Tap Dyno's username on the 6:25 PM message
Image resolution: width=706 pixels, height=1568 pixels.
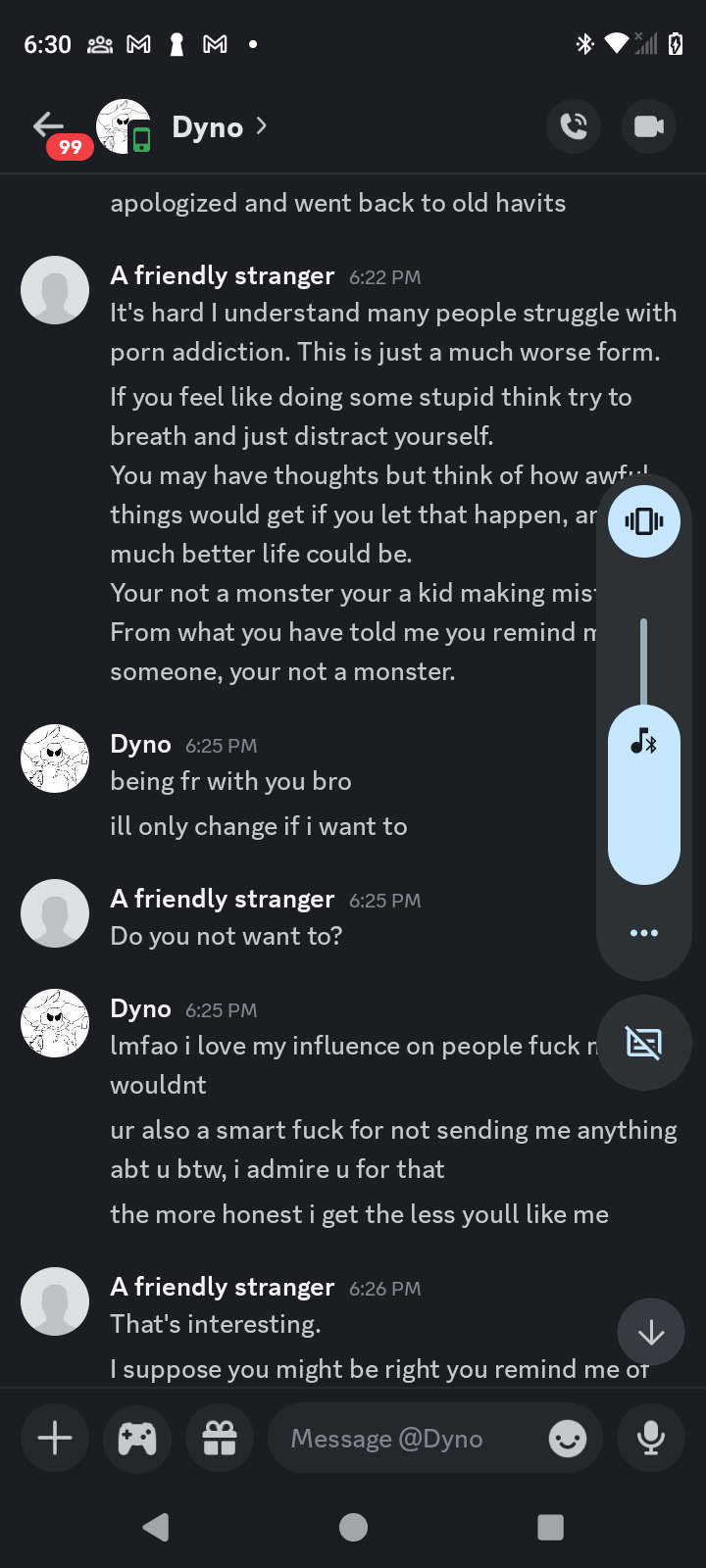point(140,745)
